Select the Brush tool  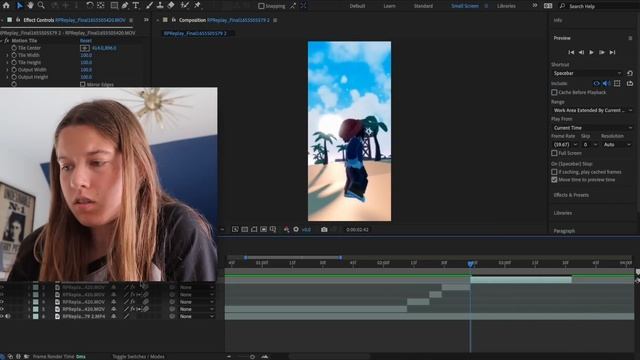[x=149, y=5]
